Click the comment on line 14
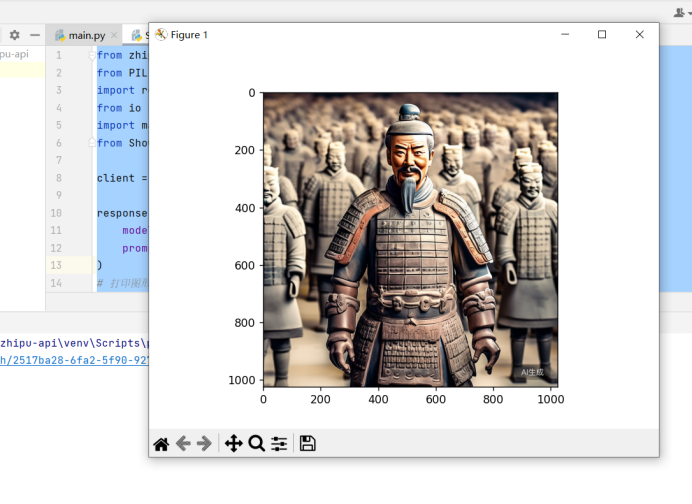This screenshot has height=504, width=692. point(123,283)
